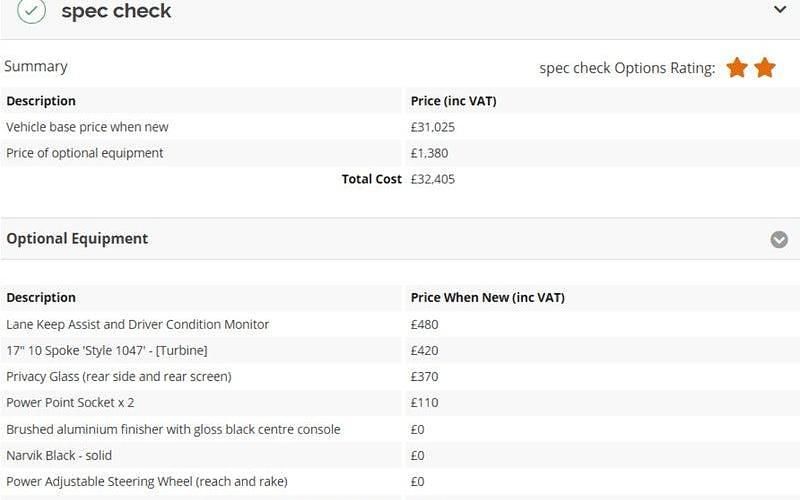Select the Power Adjustable Steering Wheel row
This screenshot has width=800, height=500.
pyautogui.click(x=147, y=481)
